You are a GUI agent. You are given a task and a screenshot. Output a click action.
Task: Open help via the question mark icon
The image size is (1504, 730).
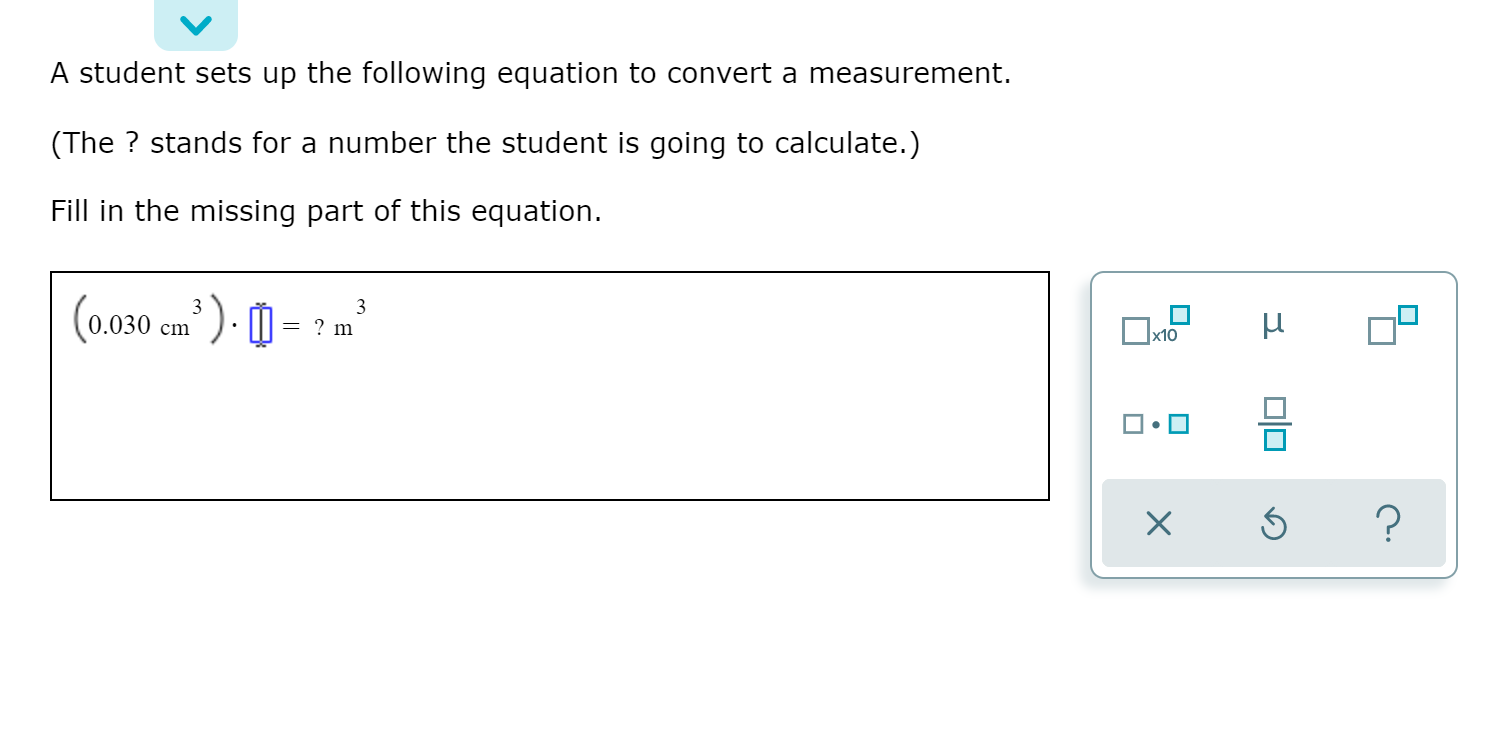pos(1389,523)
